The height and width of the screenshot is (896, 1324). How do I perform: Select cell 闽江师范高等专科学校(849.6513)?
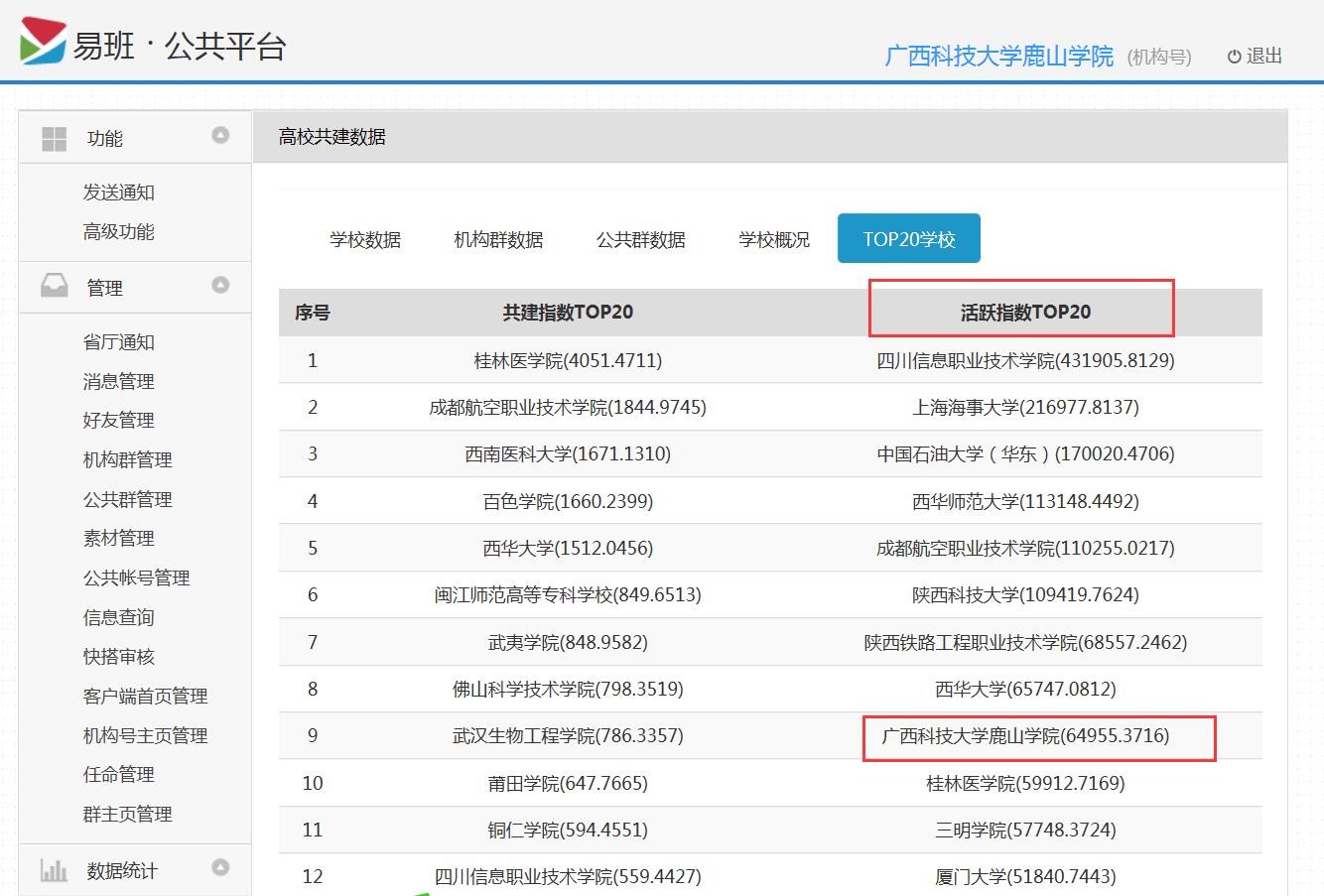(568, 594)
